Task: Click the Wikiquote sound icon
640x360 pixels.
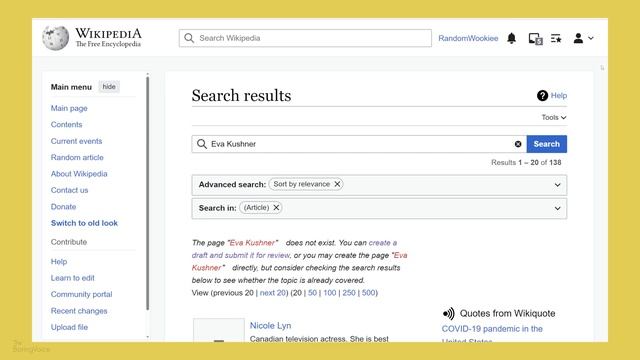Action: pyautogui.click(x=448, y=313)
